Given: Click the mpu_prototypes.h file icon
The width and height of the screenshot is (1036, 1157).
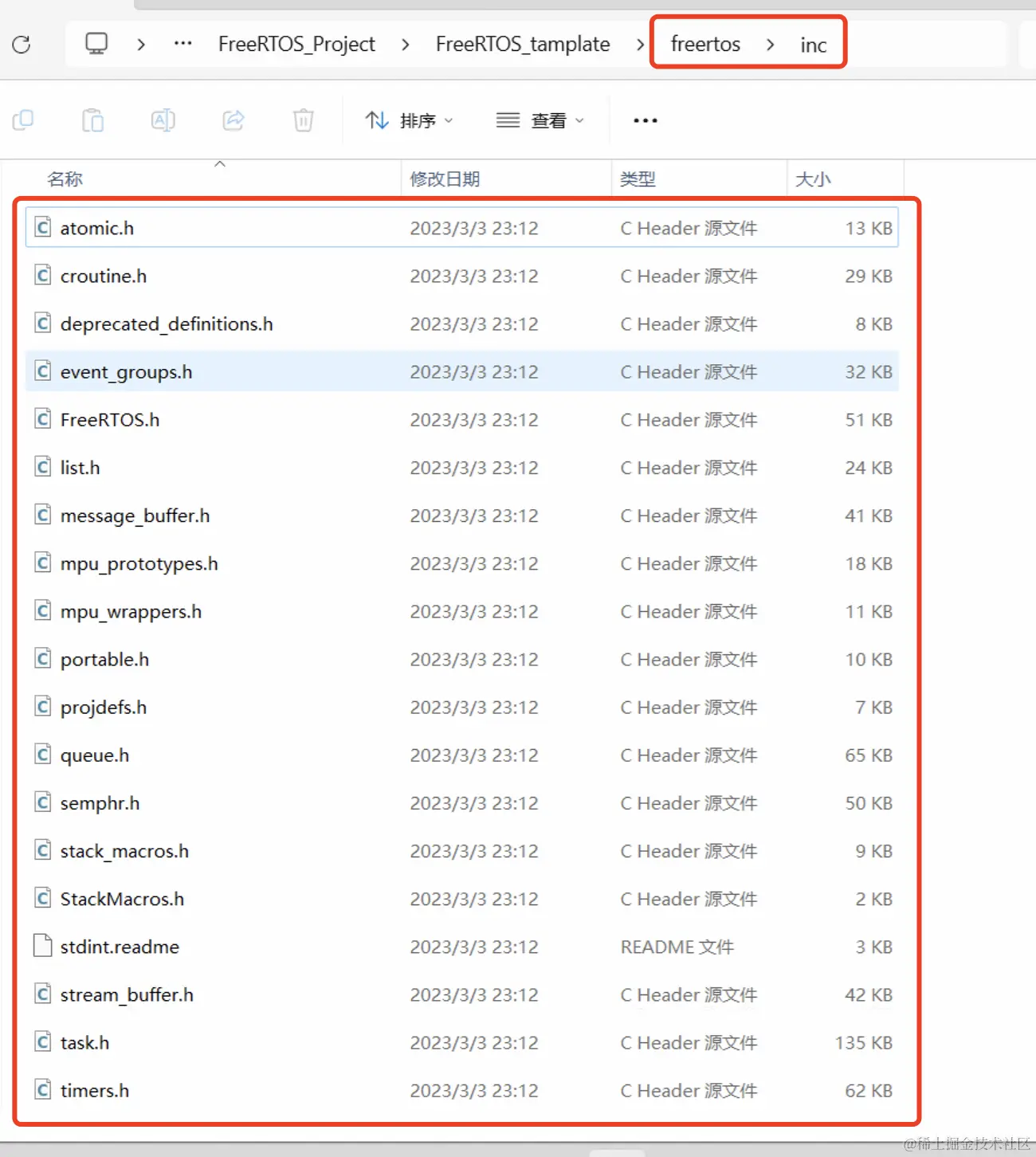Looking at the screenshot, I should coord(43,563).
